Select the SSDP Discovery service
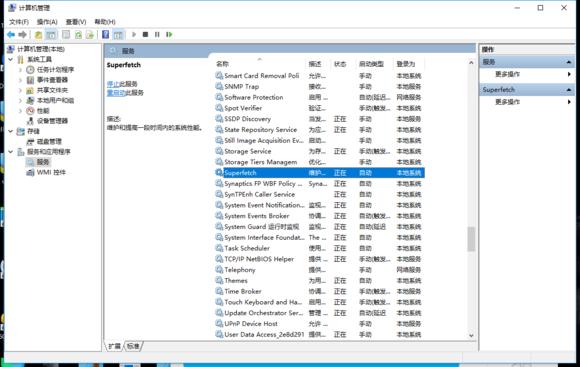Viewport: 580px width, 367px height. pos(319,119)
